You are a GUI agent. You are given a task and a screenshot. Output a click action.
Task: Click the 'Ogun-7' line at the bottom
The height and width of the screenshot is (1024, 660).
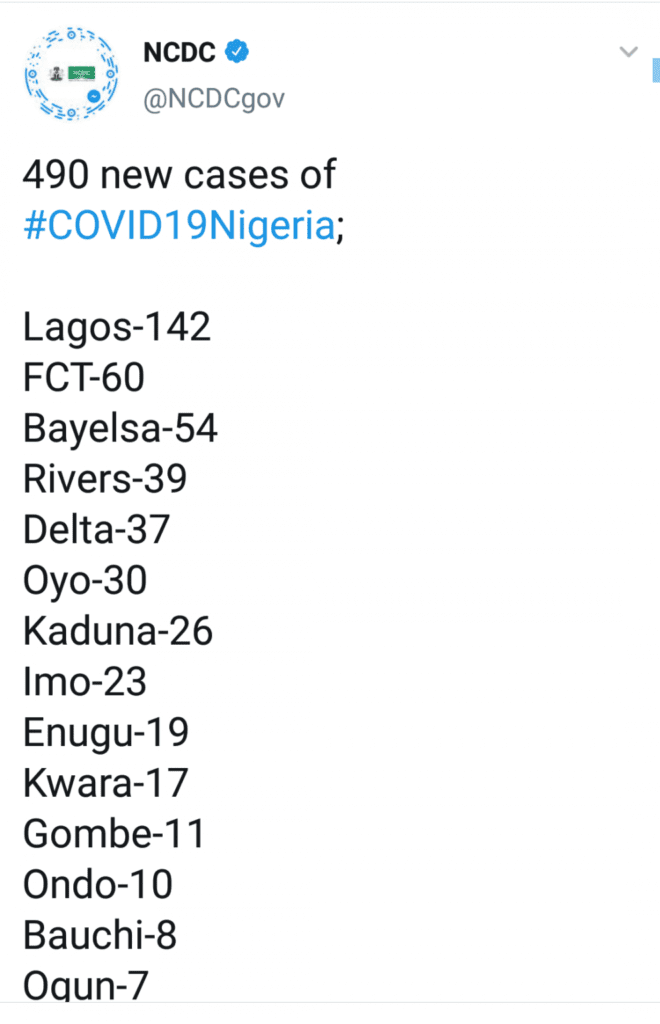click(x=86, y=984)
